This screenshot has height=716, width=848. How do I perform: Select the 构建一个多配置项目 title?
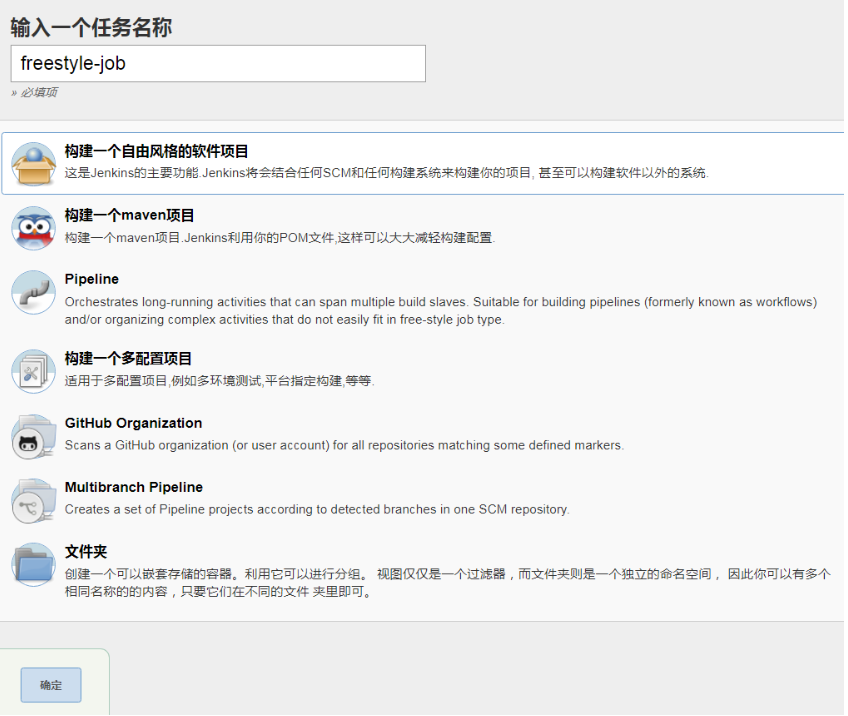tap(128, 359)
